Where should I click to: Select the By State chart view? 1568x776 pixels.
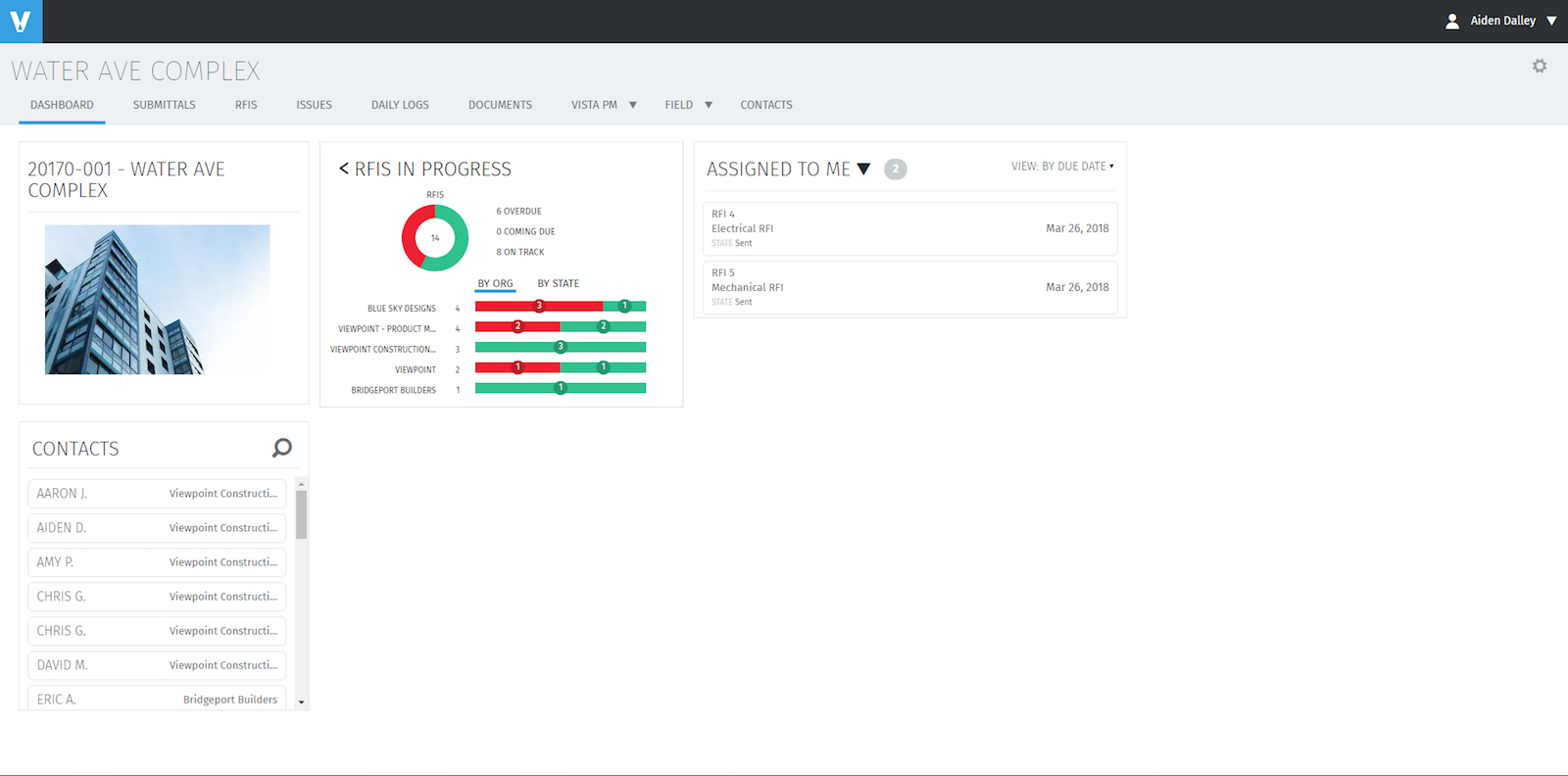559,284
